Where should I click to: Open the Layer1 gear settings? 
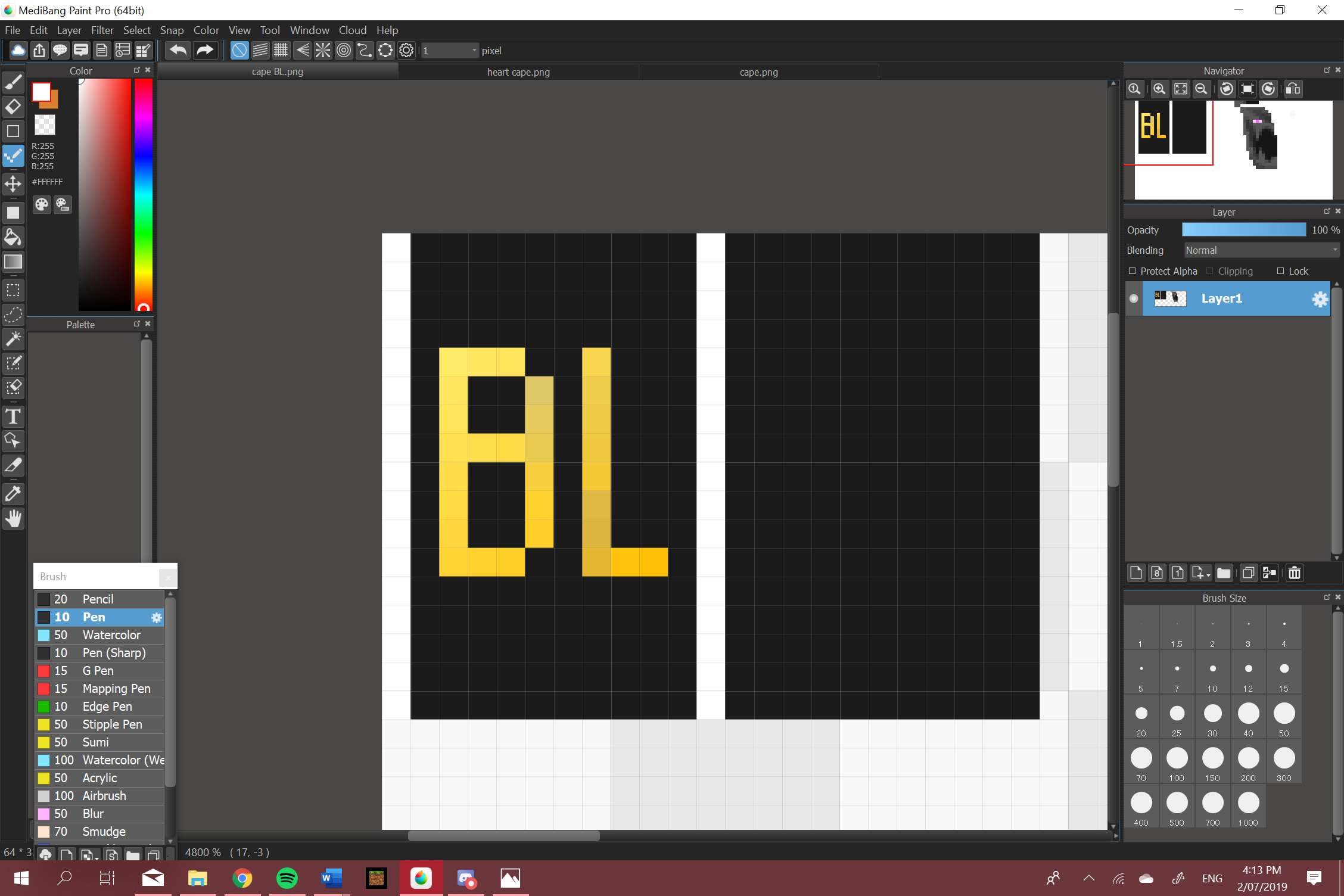(x=1320, y=299)
